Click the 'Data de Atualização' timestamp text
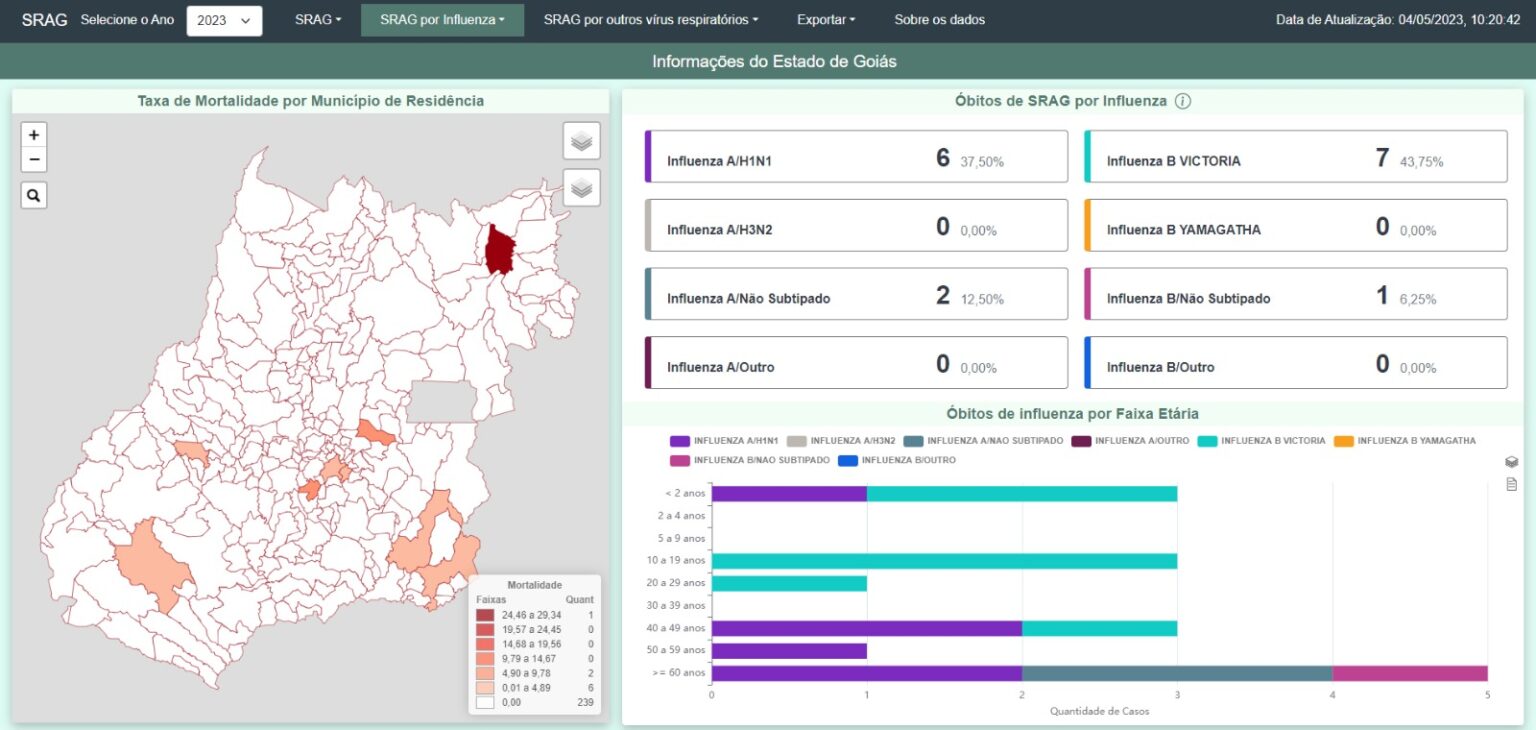The width and height of the screenshot is (1536, 730). 1398,20
